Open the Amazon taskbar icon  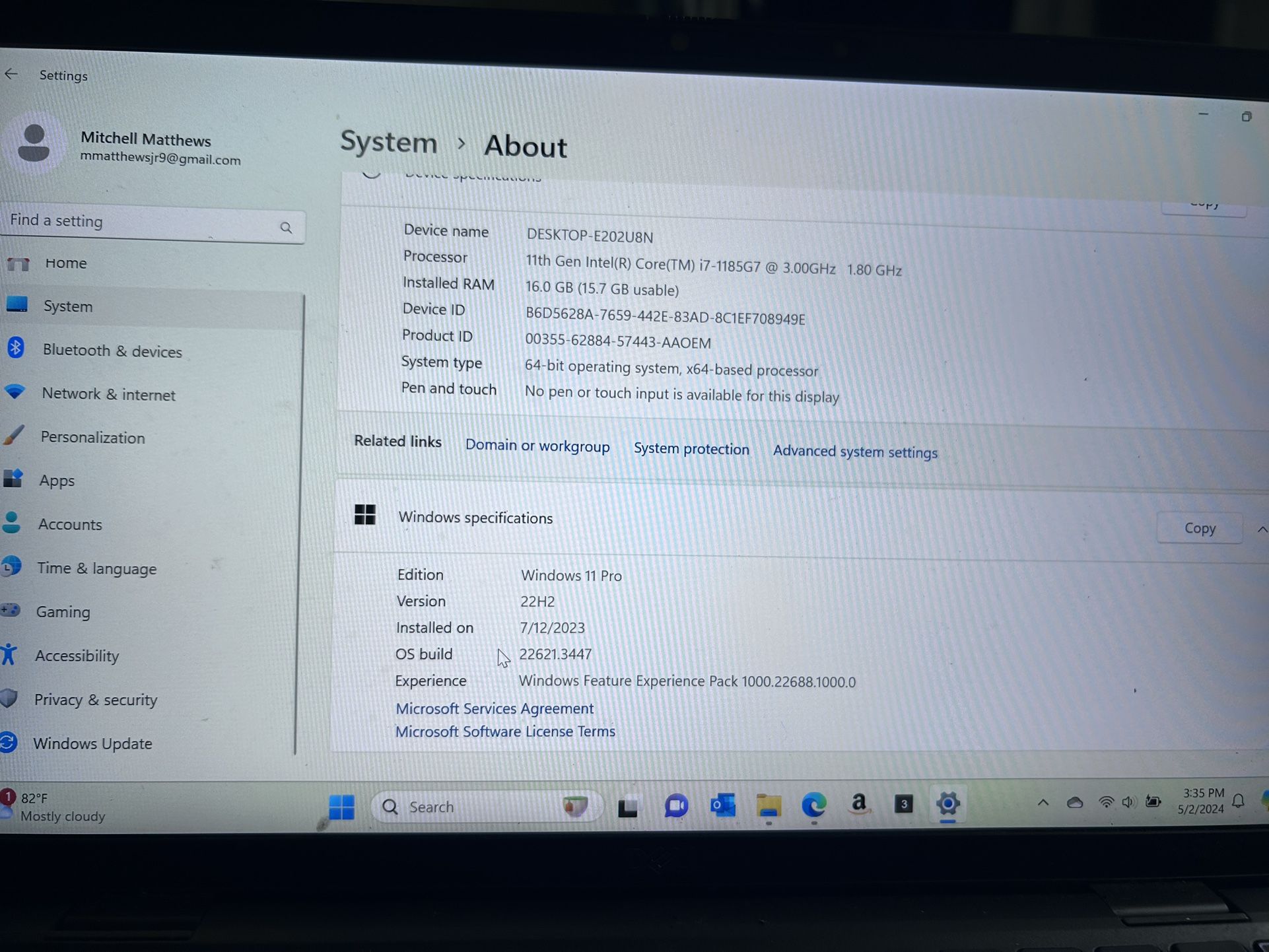coord(859,804)
